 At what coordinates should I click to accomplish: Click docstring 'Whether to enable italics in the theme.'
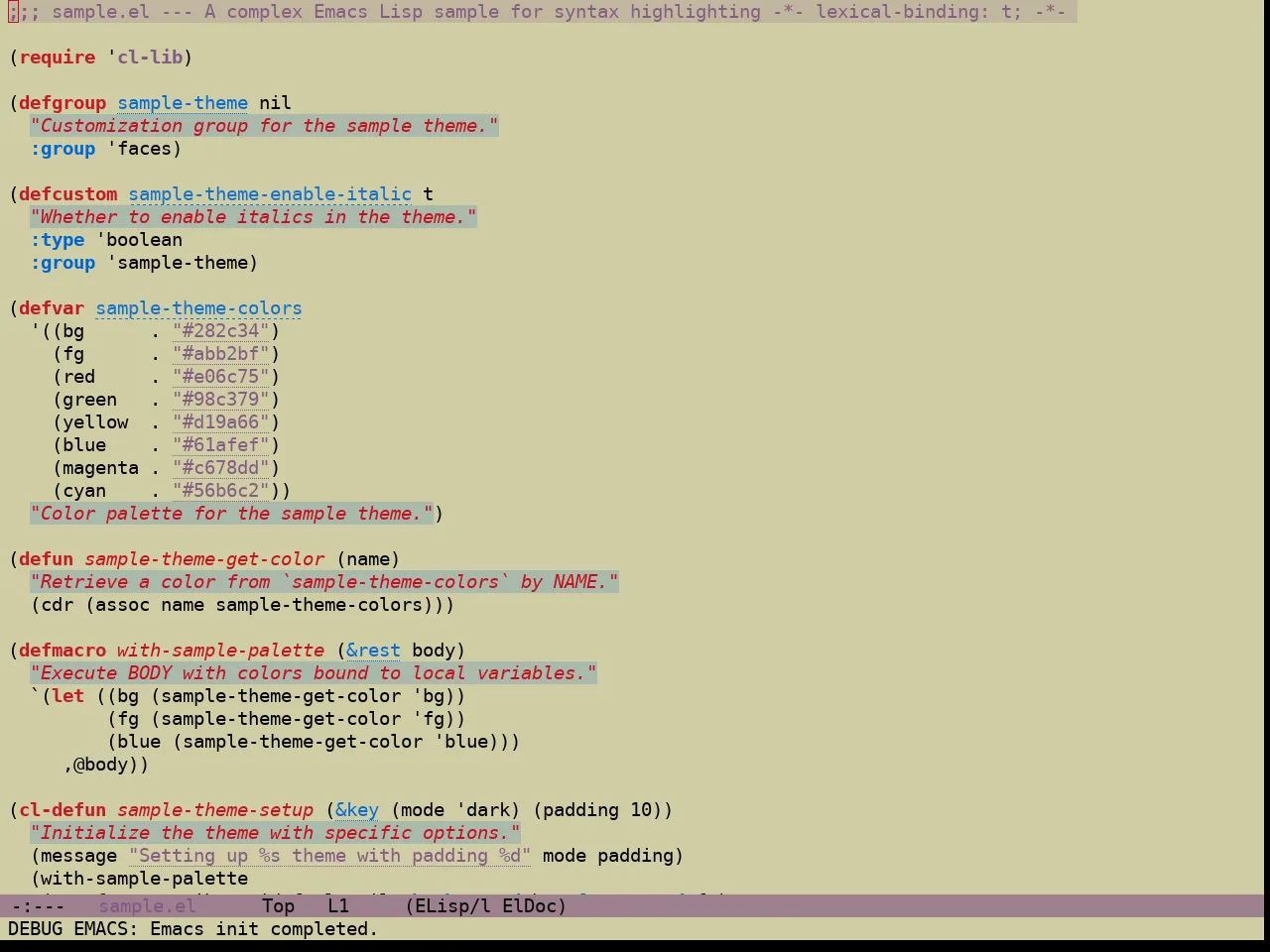click(253, 217)
